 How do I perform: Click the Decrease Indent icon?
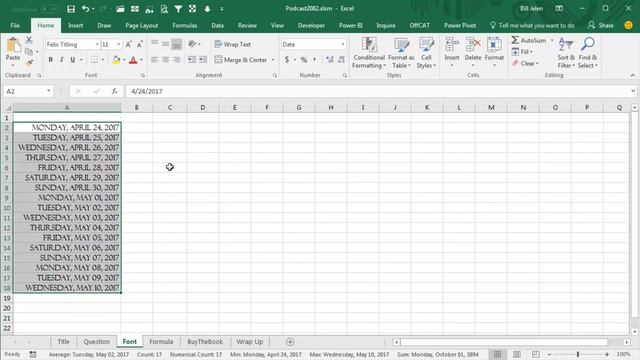pos(191,60)
